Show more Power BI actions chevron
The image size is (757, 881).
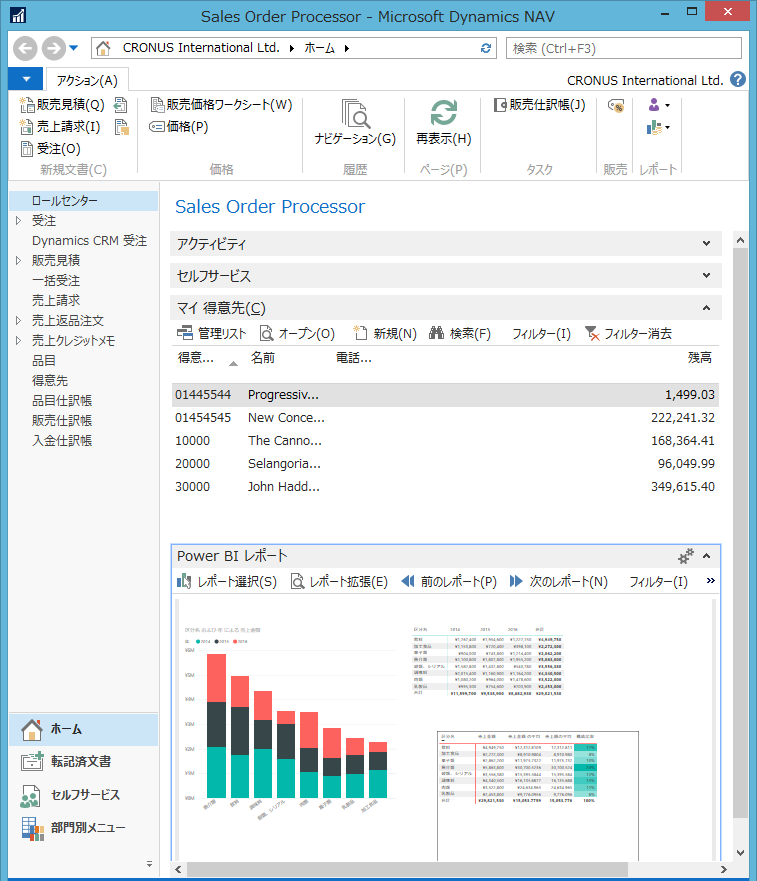pyautogui.click(x=711, y=580)
